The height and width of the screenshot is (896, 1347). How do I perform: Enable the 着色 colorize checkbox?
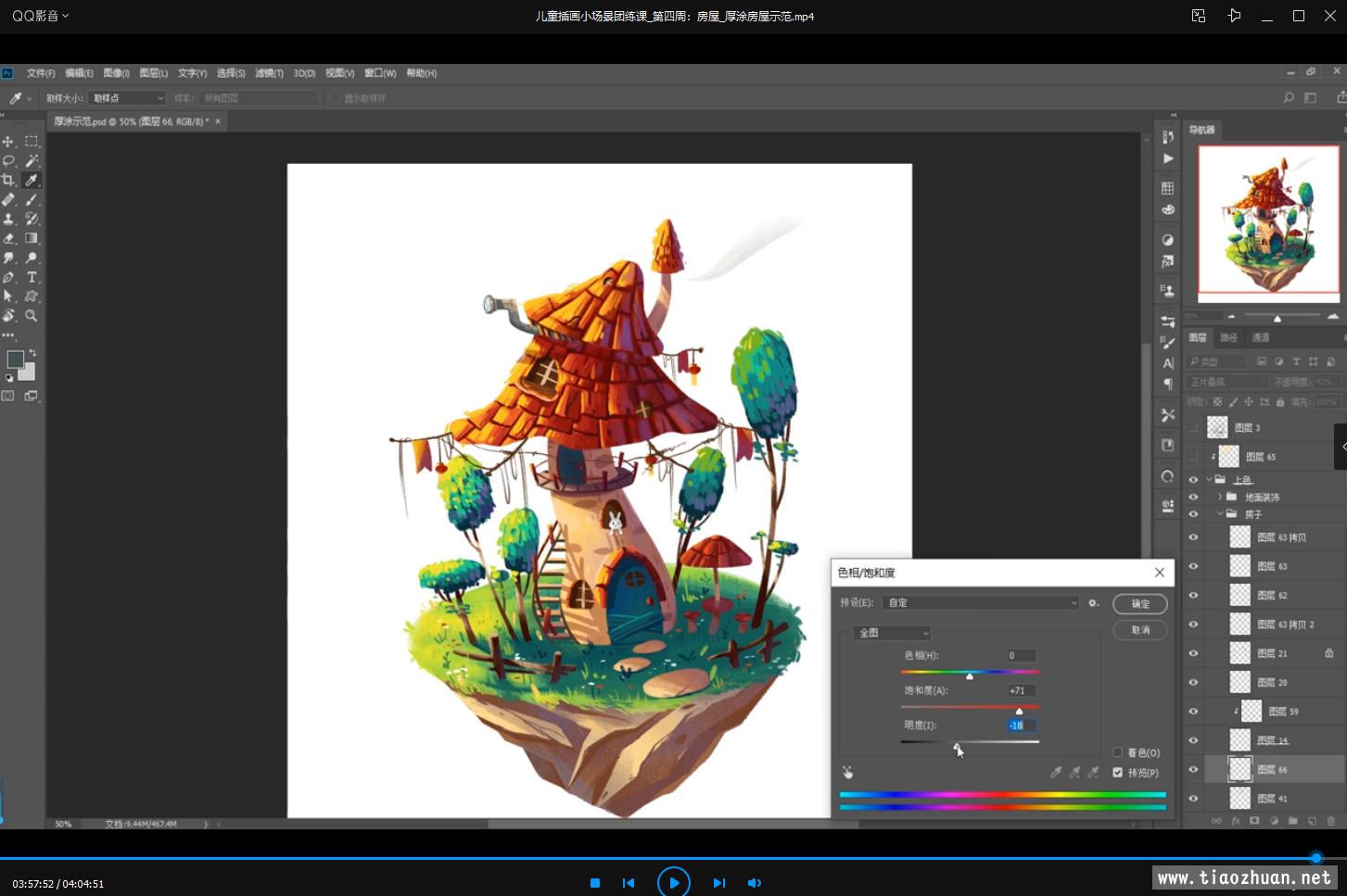(1118, 752)
